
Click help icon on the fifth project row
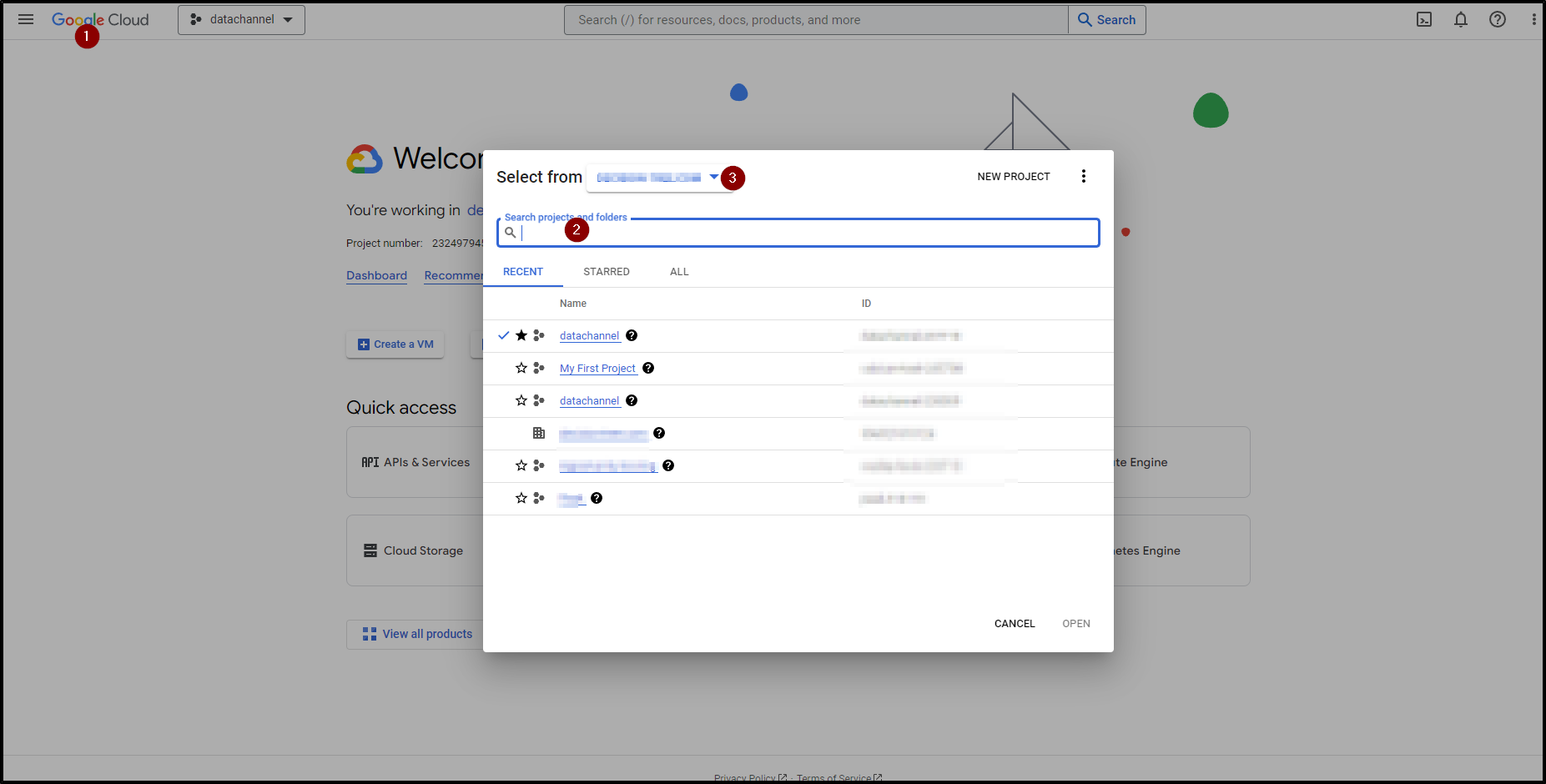point(668,465)
